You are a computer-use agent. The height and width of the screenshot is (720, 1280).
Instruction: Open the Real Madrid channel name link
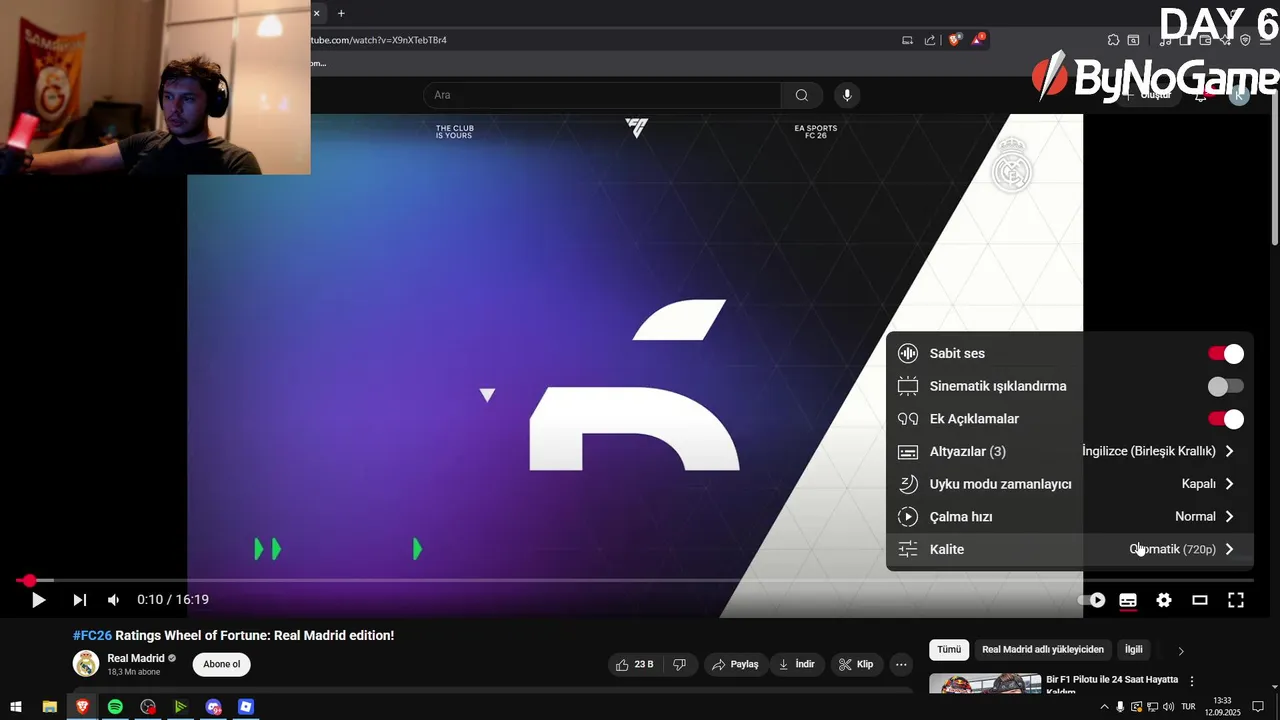point(136,659)
